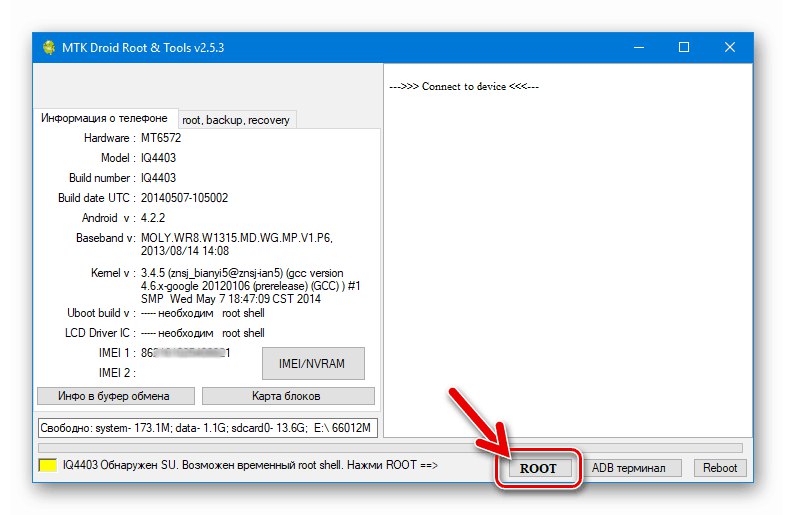786x515 pixels.
Task: Click the IMEI 1 label
Action: click(117, 353)
